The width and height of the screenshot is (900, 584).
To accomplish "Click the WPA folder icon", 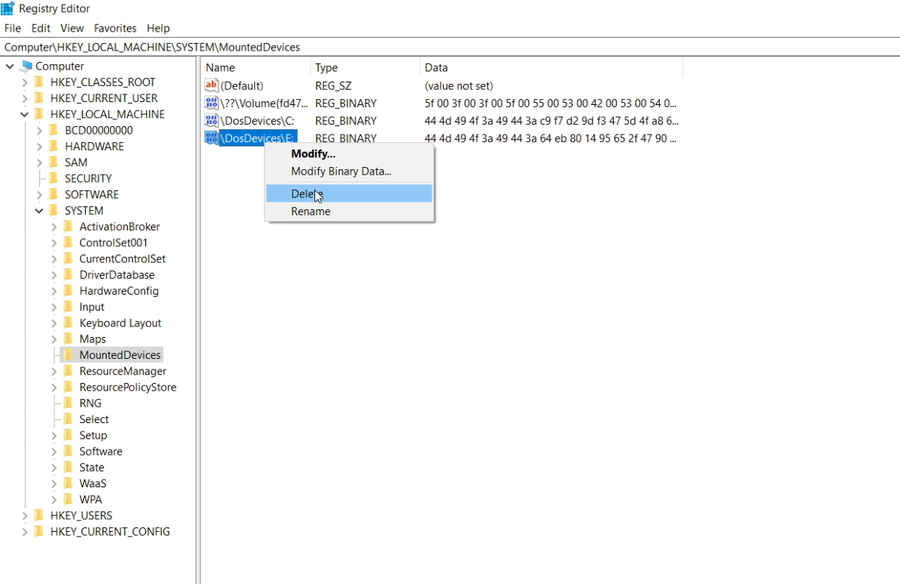I will click(x=68, y=500).
